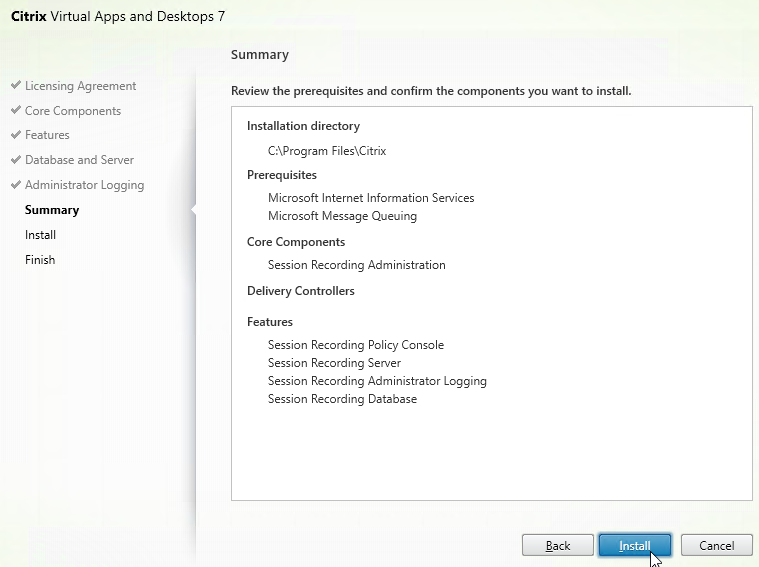The image size is (759, 567).
Task: Select the Database and Server step
Action: click(x=79, y=160)
